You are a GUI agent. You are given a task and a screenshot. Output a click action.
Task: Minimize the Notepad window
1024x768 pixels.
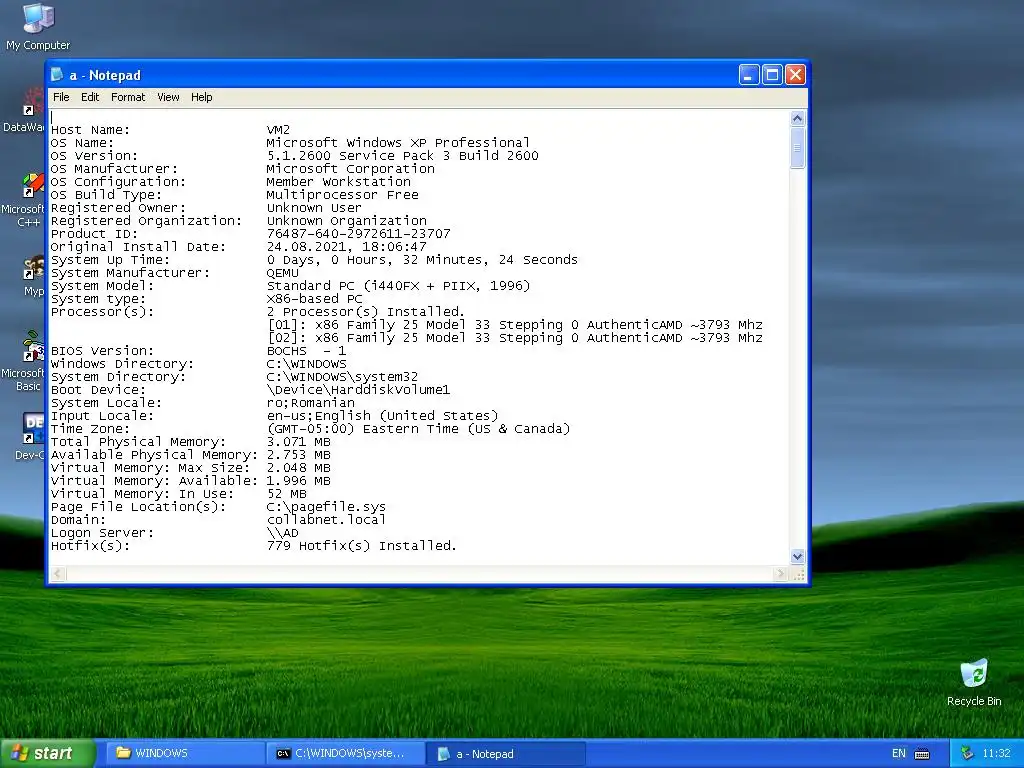(x=749, y=75)
